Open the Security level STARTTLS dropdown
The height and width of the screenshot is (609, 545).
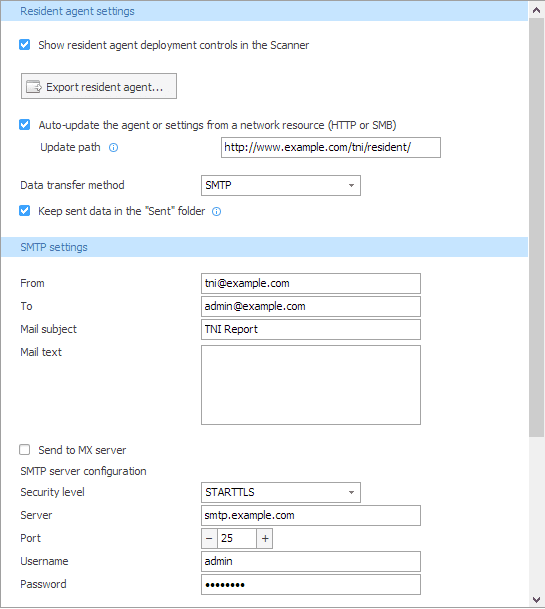281,492
